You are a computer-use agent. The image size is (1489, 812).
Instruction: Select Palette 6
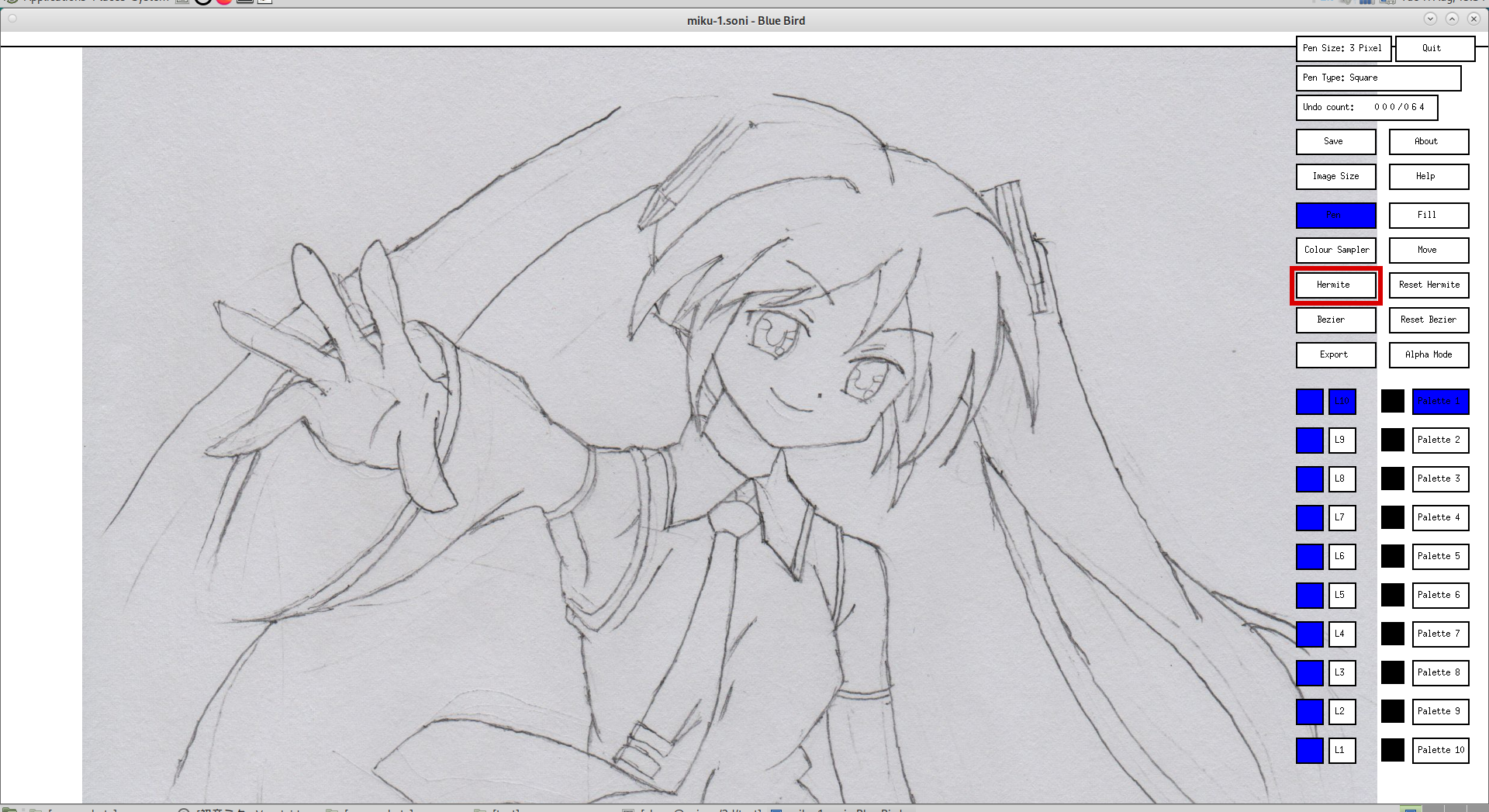click(x=1440, y=595)
